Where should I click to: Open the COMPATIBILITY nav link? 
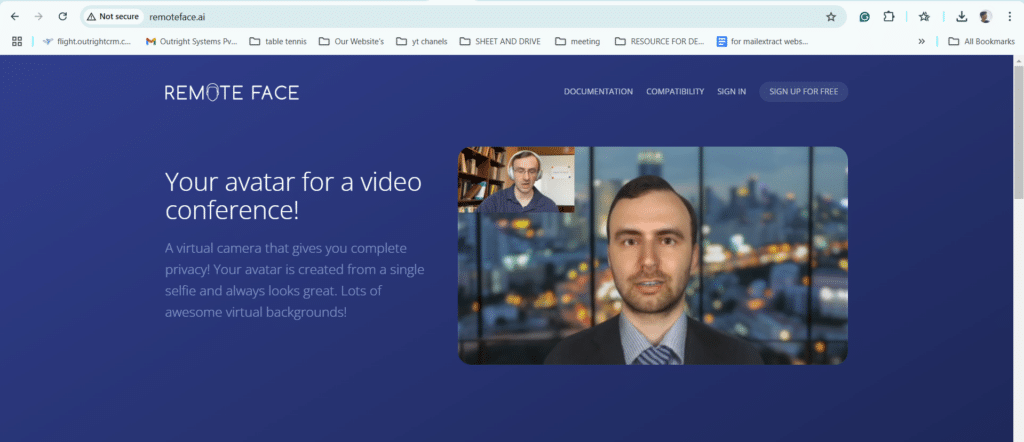tap(675, 92)
